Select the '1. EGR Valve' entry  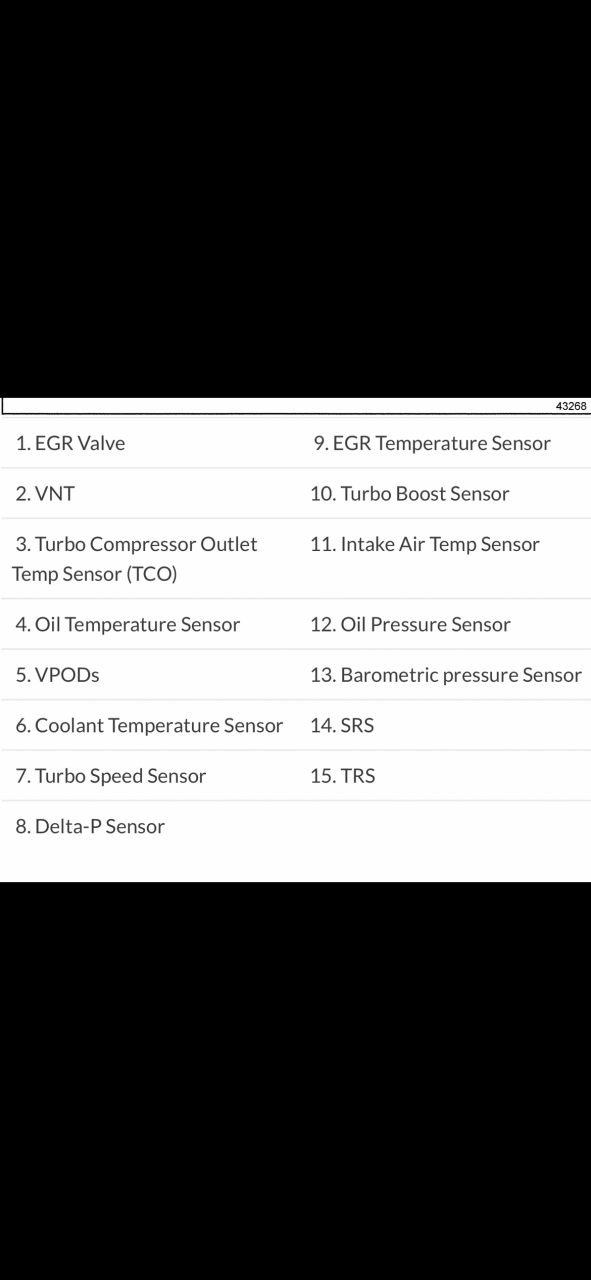coord(70,443)
